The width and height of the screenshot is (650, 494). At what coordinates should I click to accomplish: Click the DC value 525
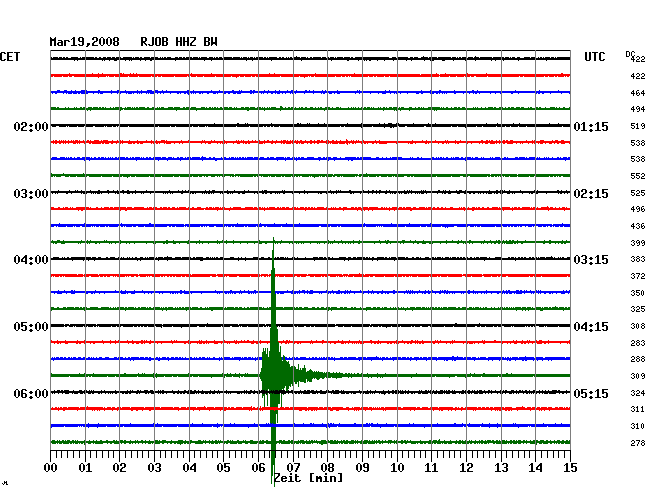coord(638,193)
